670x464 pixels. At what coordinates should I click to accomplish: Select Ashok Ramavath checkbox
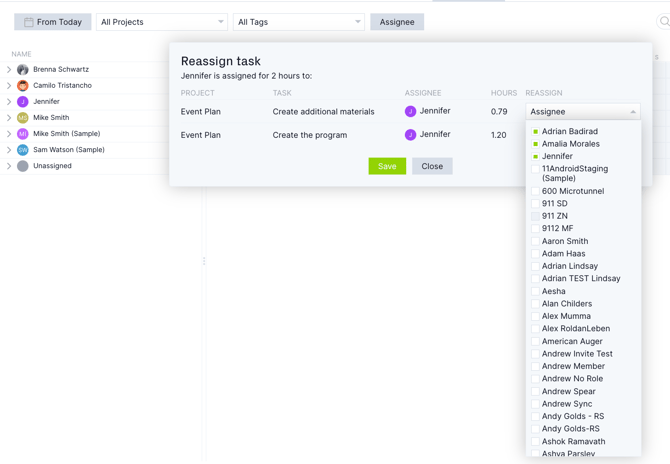click(x=535, y=441)
